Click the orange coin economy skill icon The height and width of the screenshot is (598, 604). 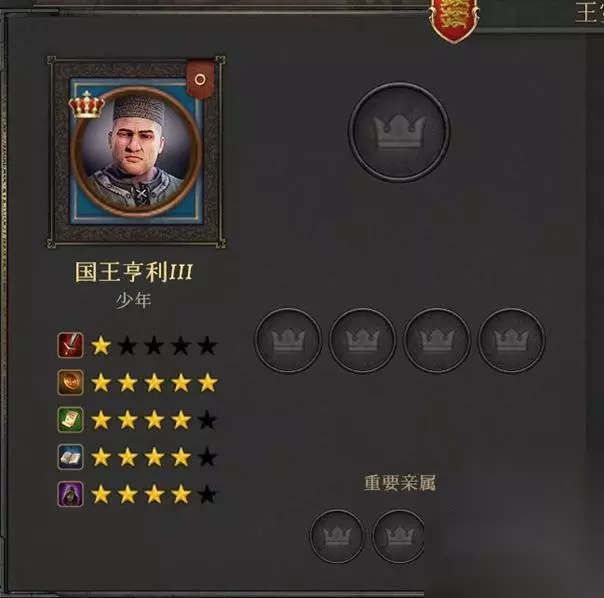(70, 383)
